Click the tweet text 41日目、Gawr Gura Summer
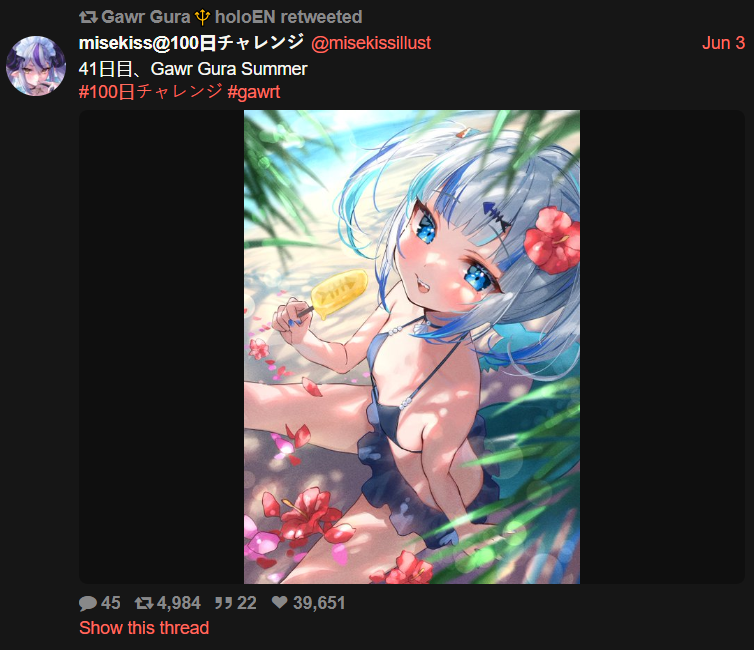The image size is (754, 650). [x=193, y=69]
